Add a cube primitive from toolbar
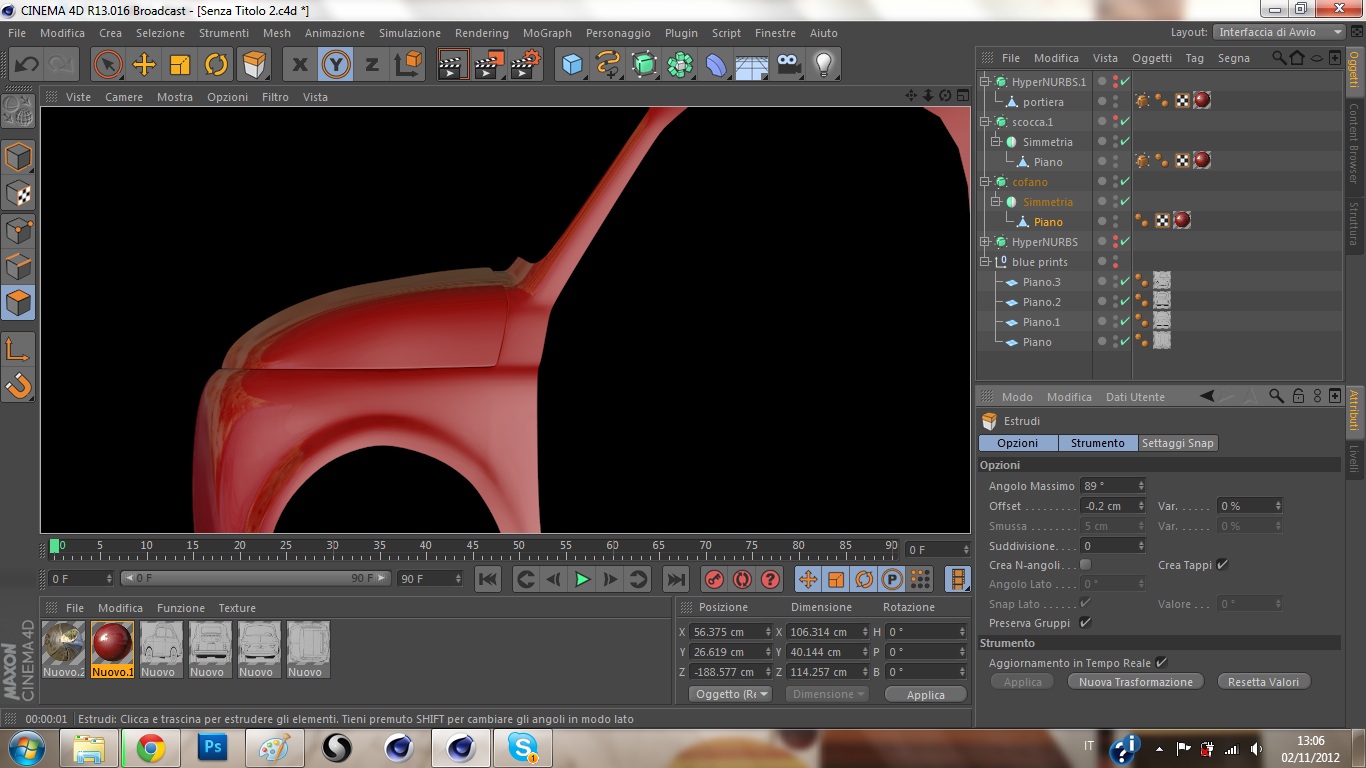This screenshot has height=768, width=1366. 572,65
